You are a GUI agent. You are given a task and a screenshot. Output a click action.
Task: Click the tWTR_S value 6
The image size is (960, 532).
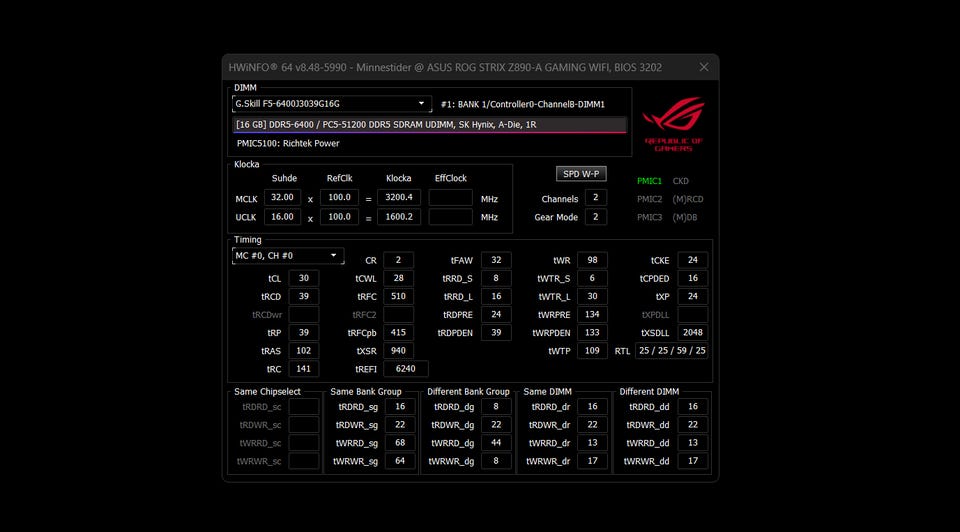click(x=592, y=279)
